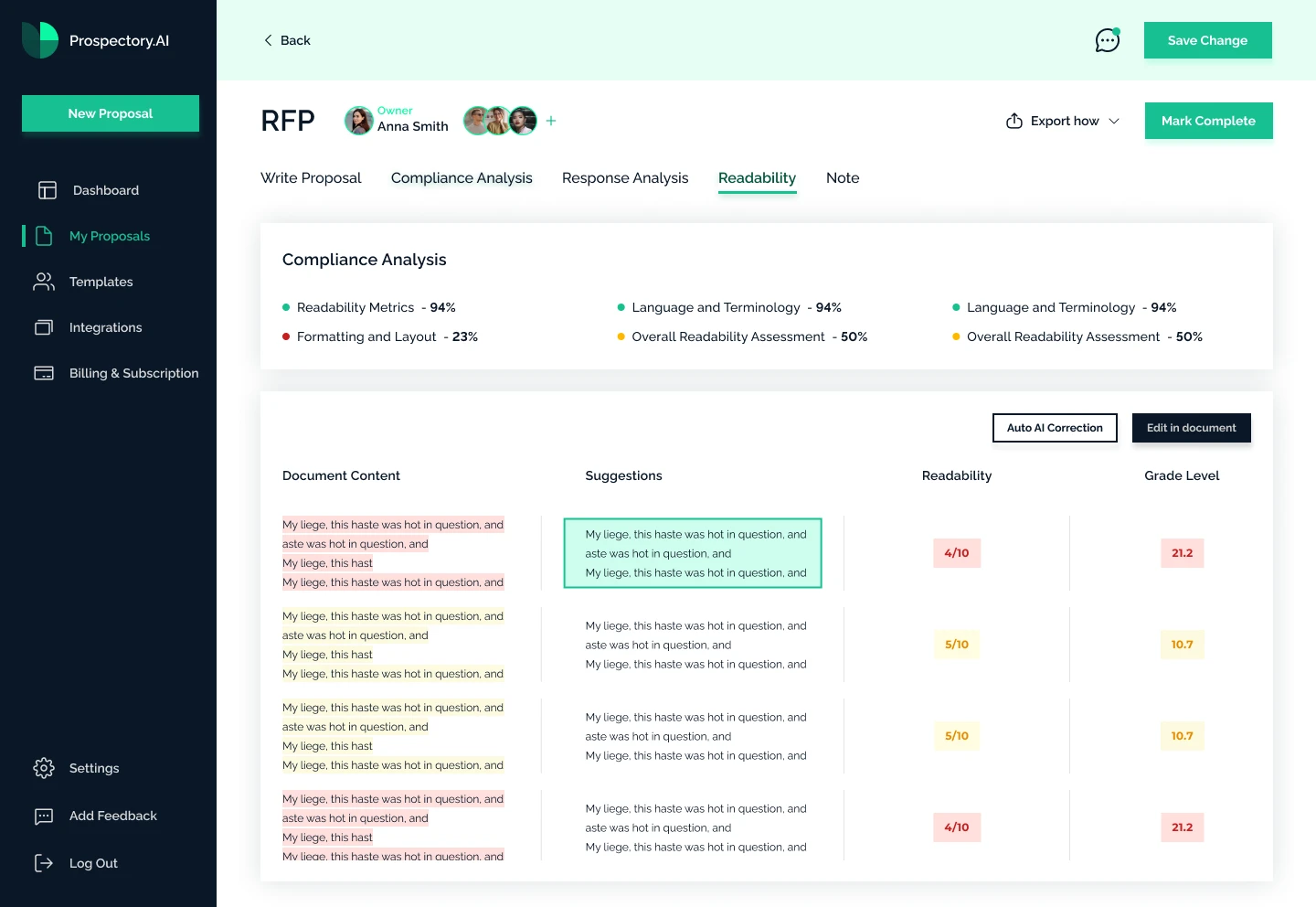Image resolution: width=1316 pixels, height=907 pixels.
Task: Add a collaborator with the plus icon
Action: pos(551,121)
